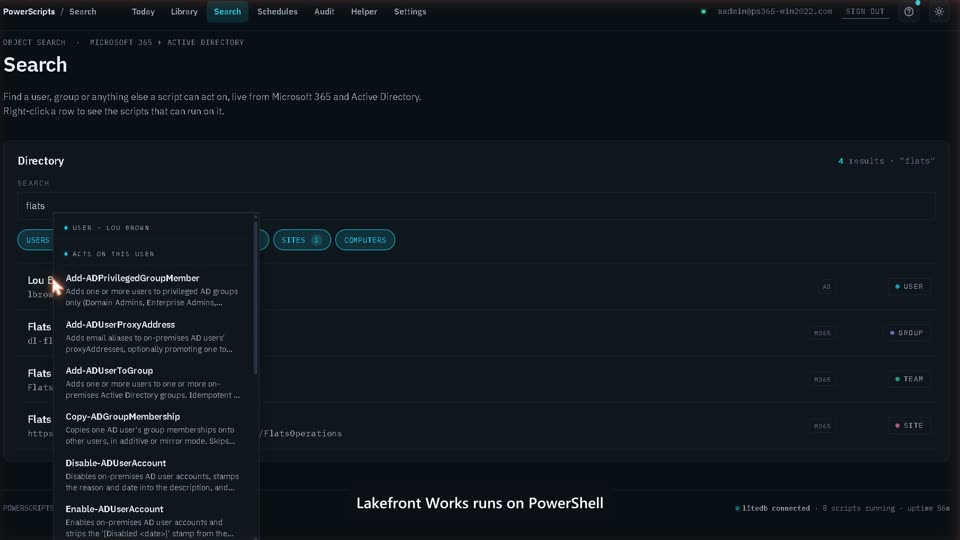Click the USER · LOU BROWN menu header
Image resolution: width=960 pixels, height=540 pixels.
click(x=111, y=228)
